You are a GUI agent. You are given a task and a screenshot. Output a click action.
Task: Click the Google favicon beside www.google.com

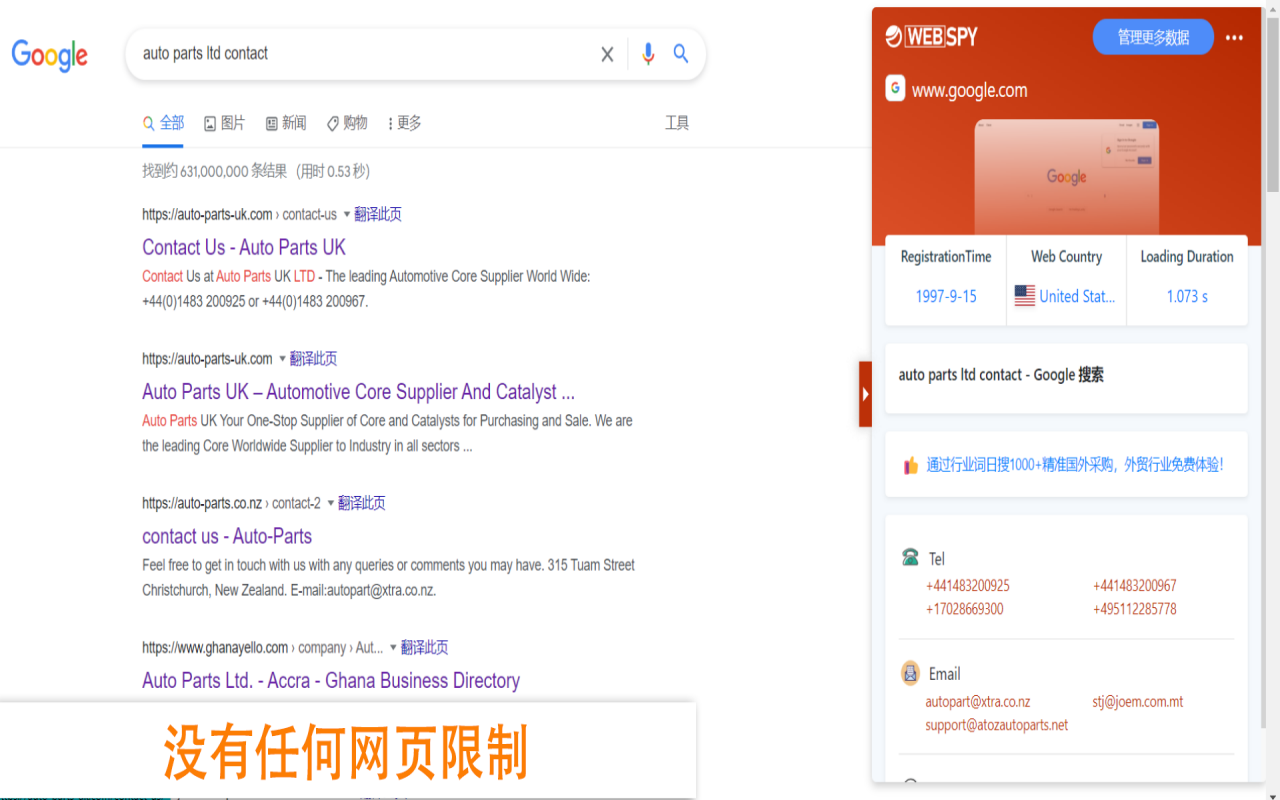pos(895,88)
